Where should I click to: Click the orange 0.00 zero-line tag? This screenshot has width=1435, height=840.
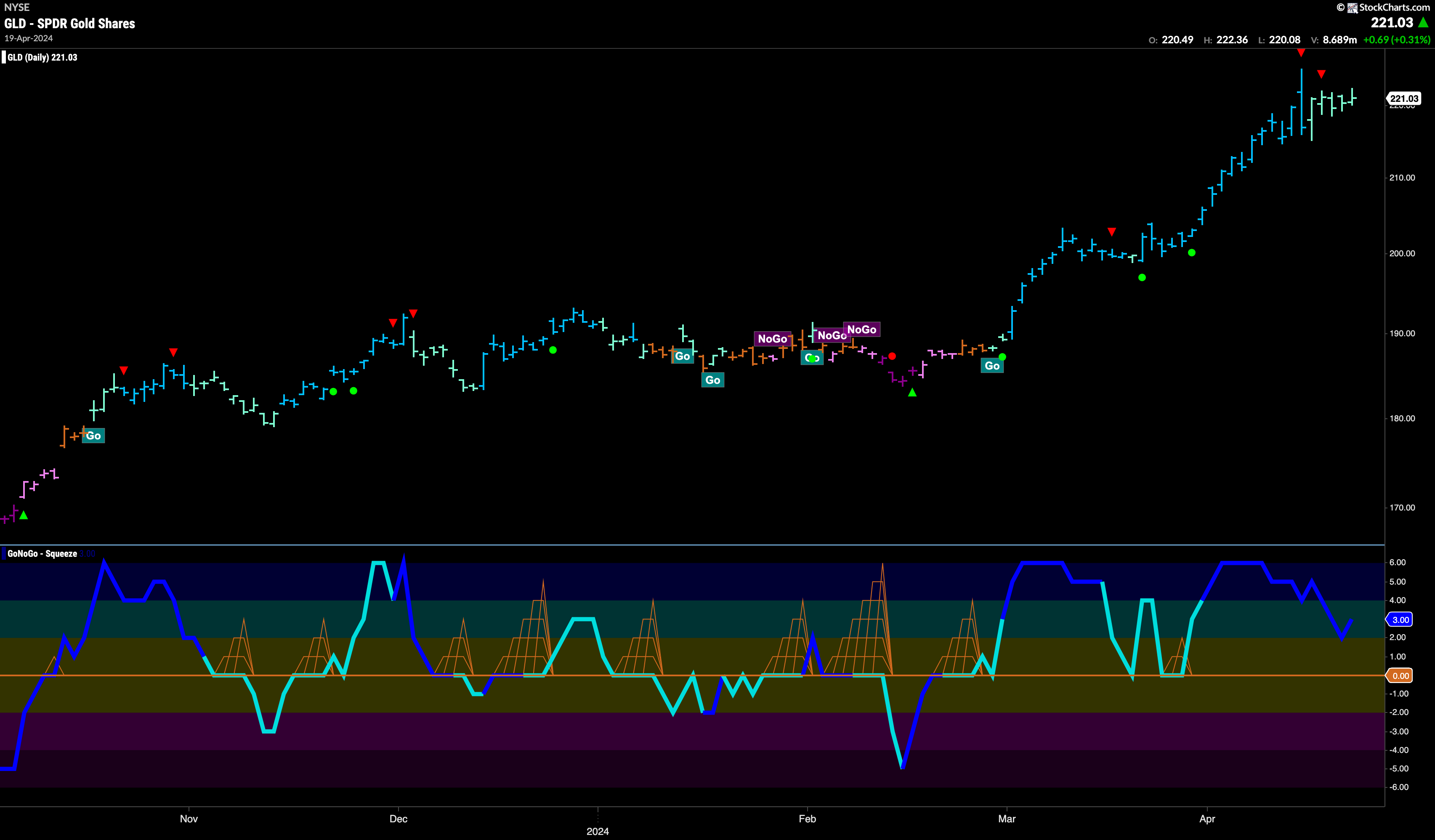[1400, 676]
